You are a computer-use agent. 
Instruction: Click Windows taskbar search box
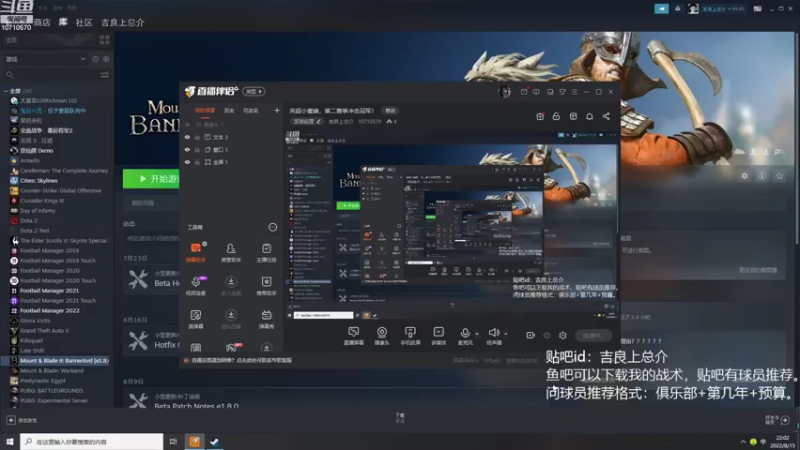[x=91, y=441]
